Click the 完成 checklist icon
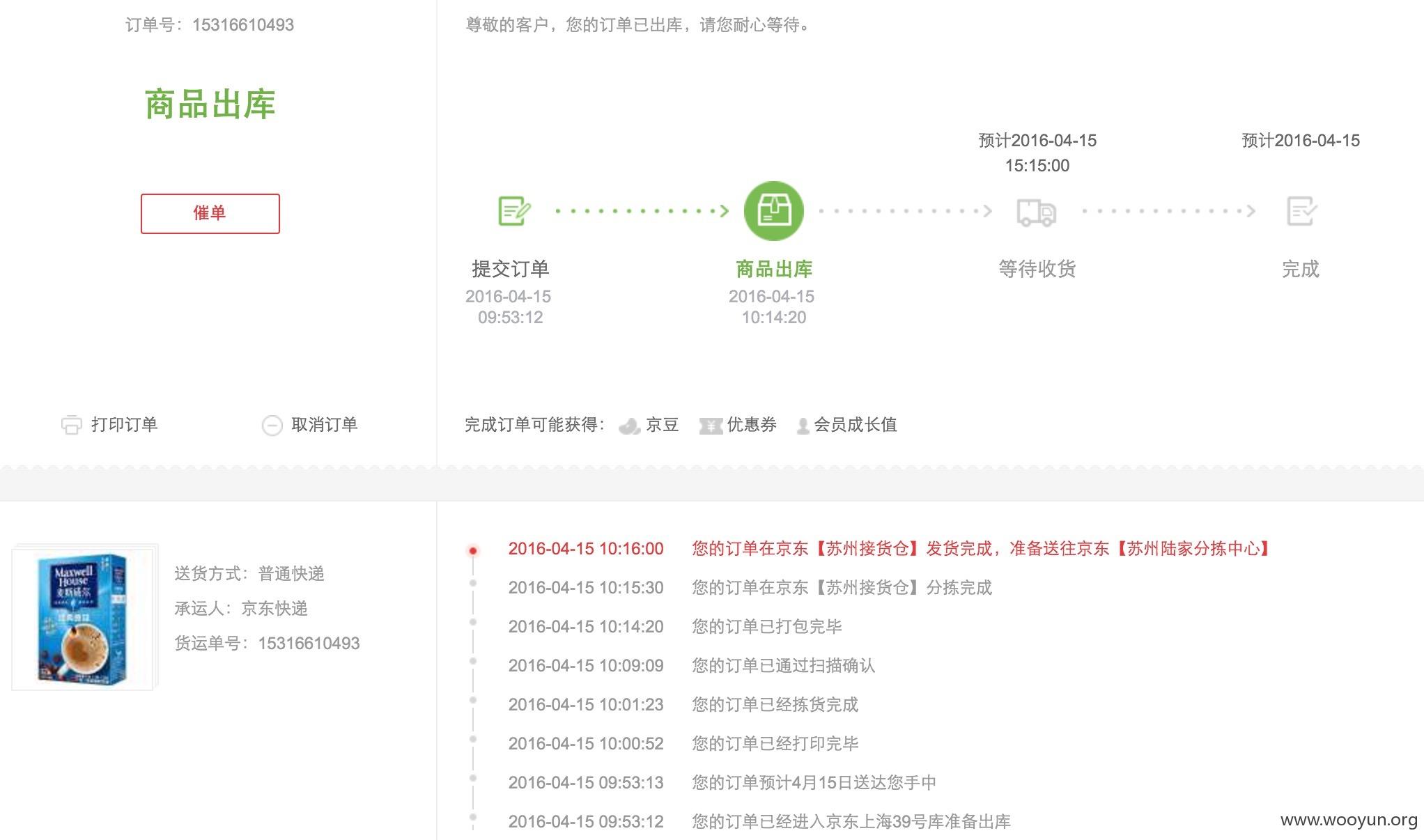The height and width of the screenshot is (840, 1424). [x=1301, y=211]
